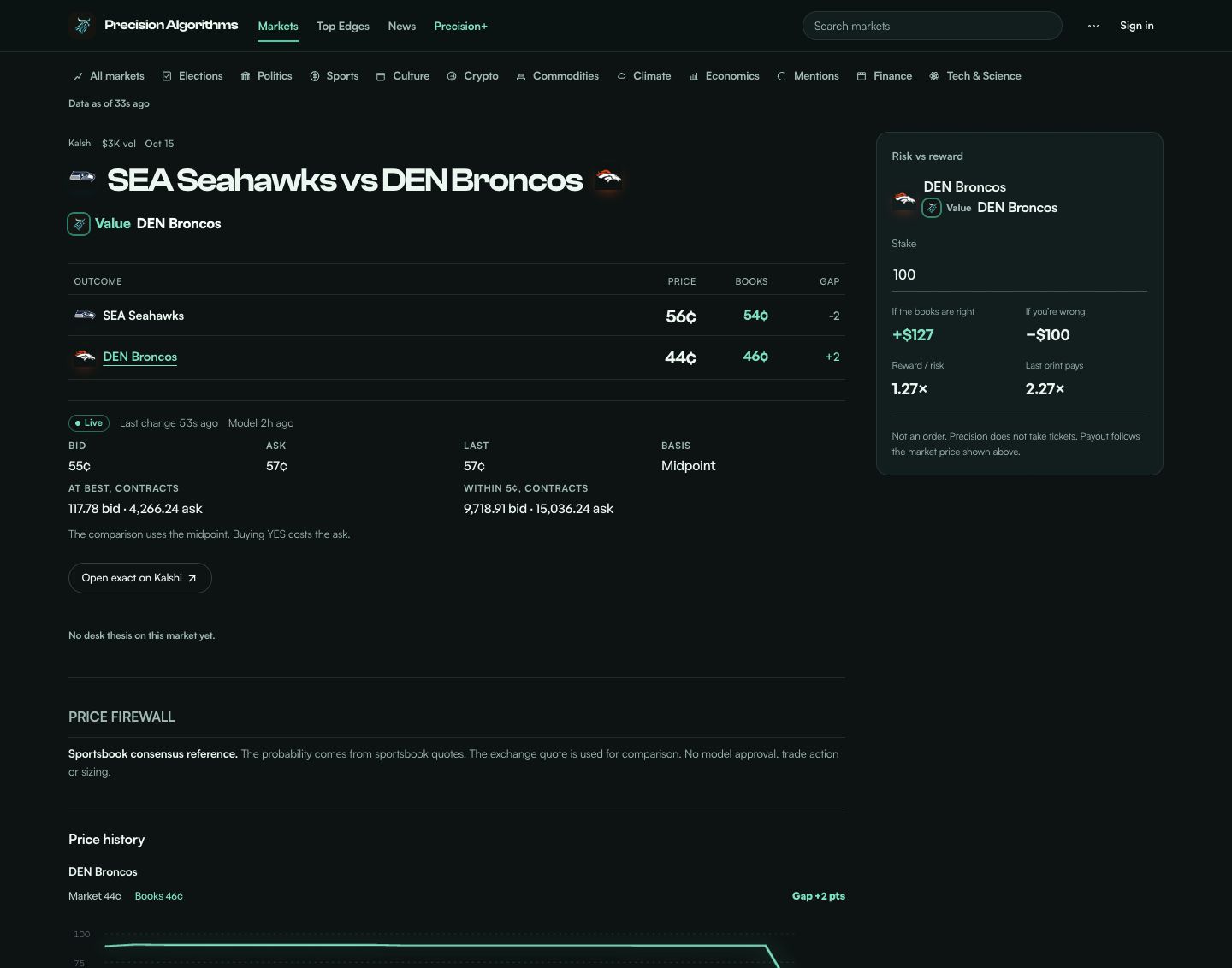Screen dimensions: 1232x968
Task: Open the News tab
Action: point(401,27)
